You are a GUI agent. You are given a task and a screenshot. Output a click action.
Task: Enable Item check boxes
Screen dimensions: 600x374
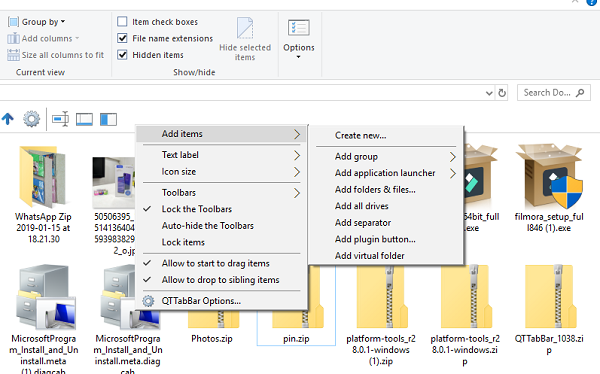(122, 21)
